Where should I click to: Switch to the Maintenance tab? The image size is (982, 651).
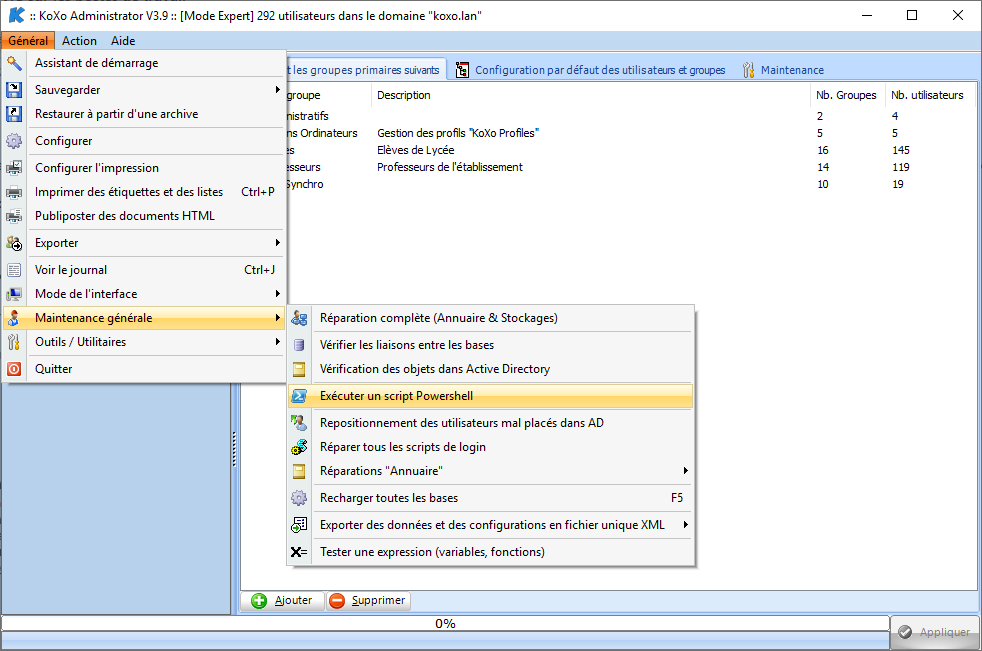click(783, 70)
